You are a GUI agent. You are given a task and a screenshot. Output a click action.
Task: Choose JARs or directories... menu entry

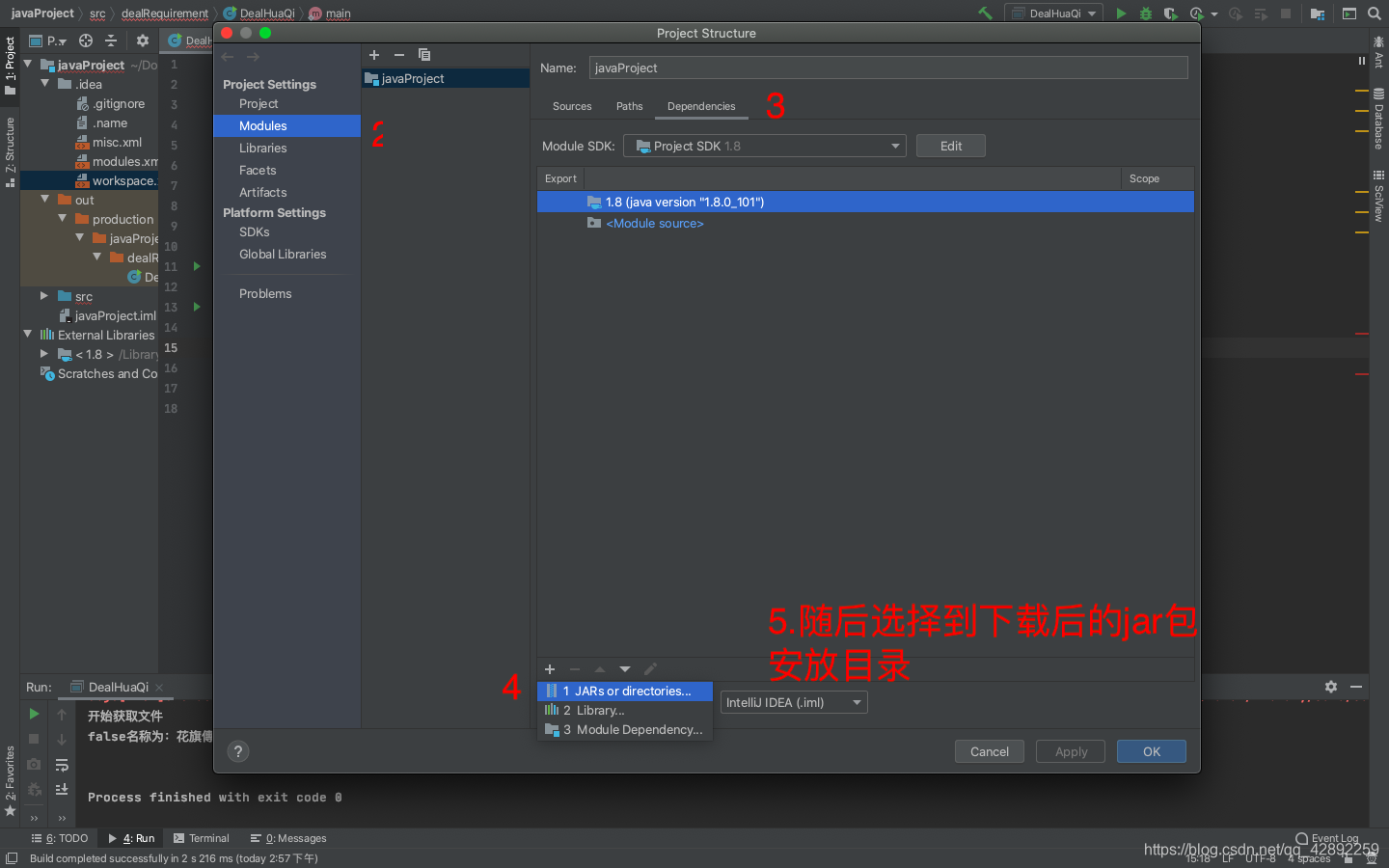point(625,691)
